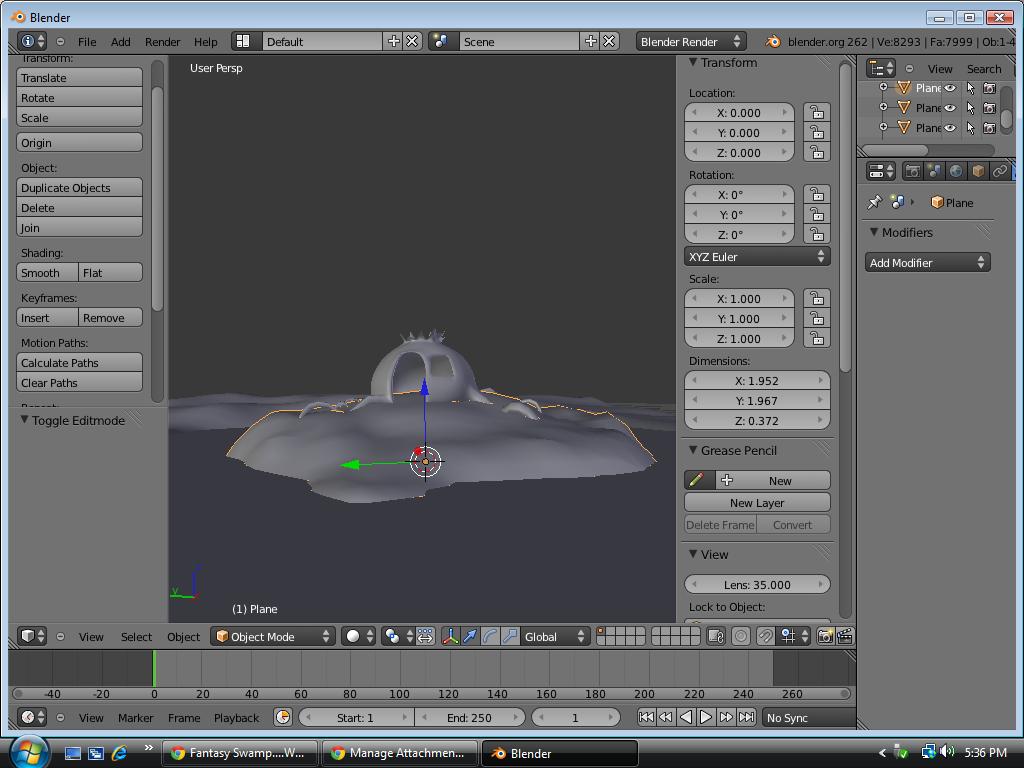
Task: Delete the Default screen layout
Action: pos(412,41)
